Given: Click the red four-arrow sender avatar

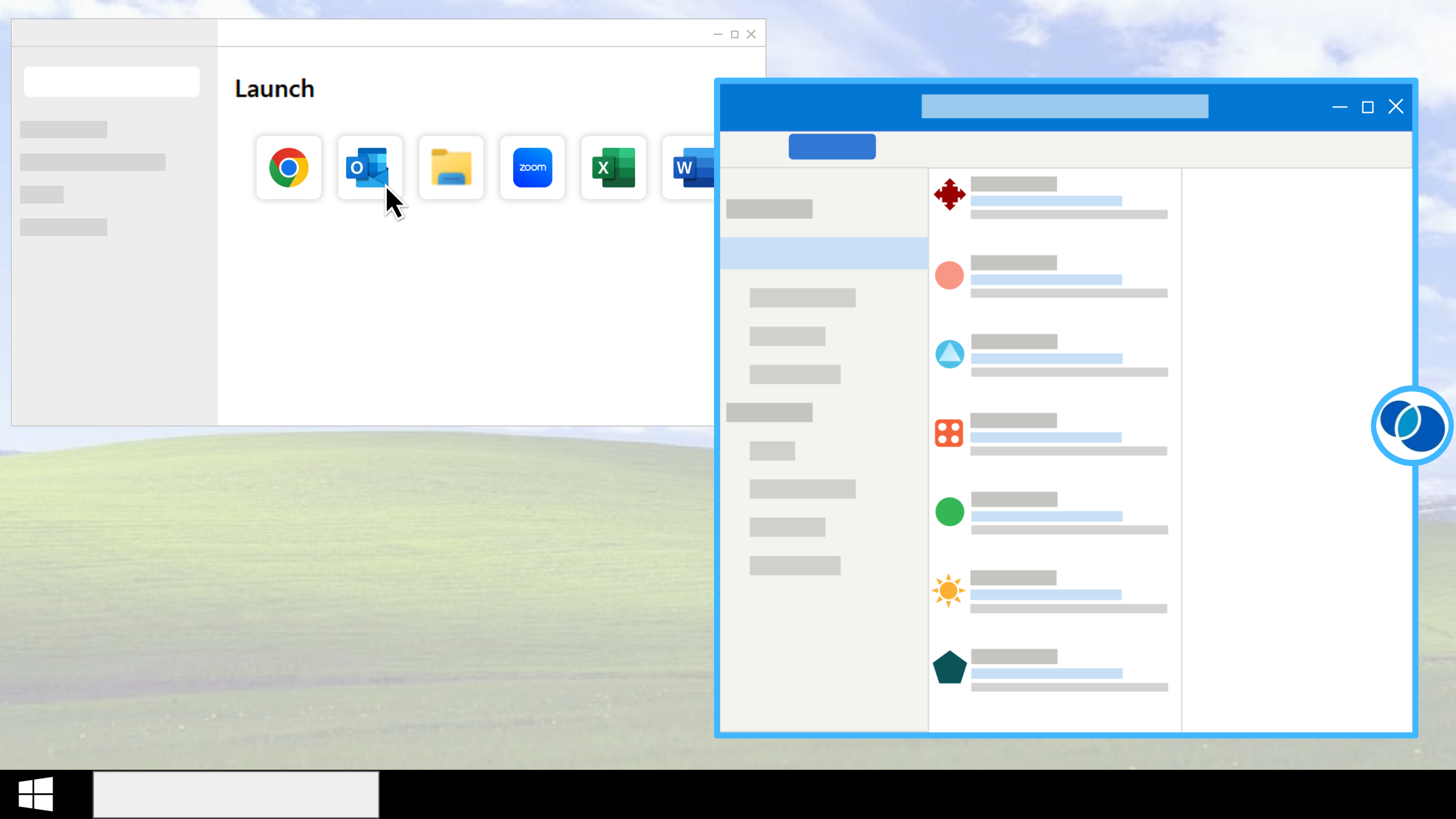Looking at the screenshot, I should tap(950, 194).
